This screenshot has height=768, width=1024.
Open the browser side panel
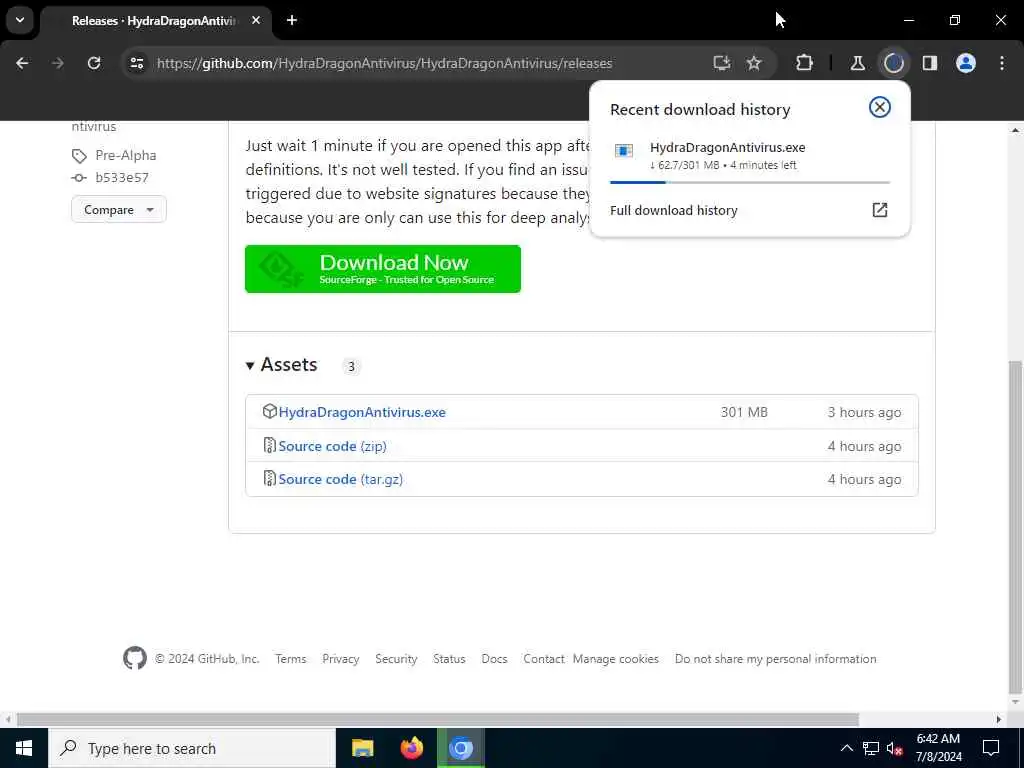pyautogui.click(x=930, y=63)
